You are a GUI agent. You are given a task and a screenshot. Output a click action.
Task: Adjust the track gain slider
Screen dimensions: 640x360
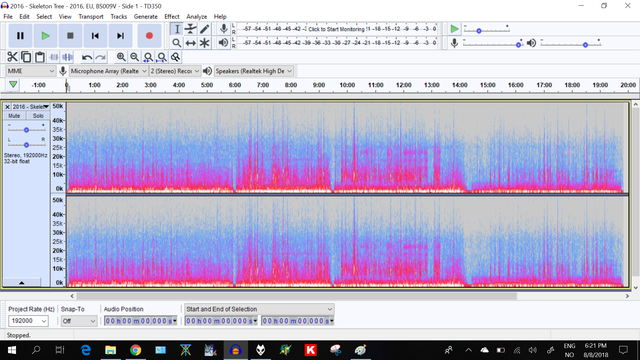coord(26,130)
